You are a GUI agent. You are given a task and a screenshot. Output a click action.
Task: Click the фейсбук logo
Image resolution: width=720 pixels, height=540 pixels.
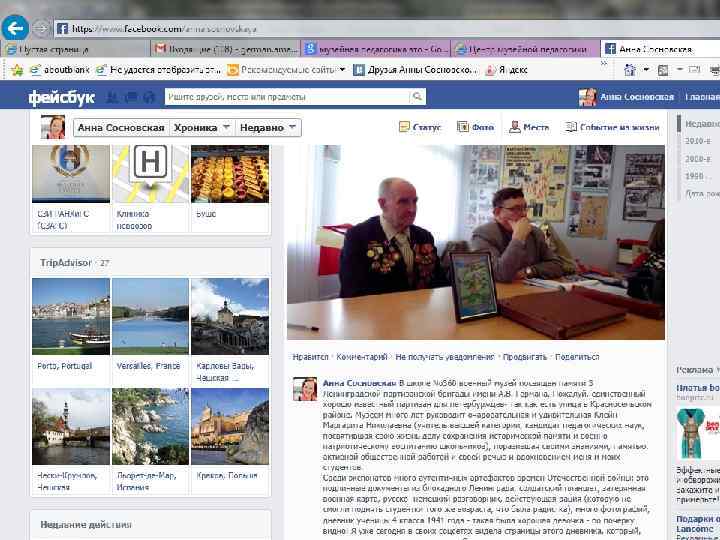pyautogui.click(x=62, y=97)
